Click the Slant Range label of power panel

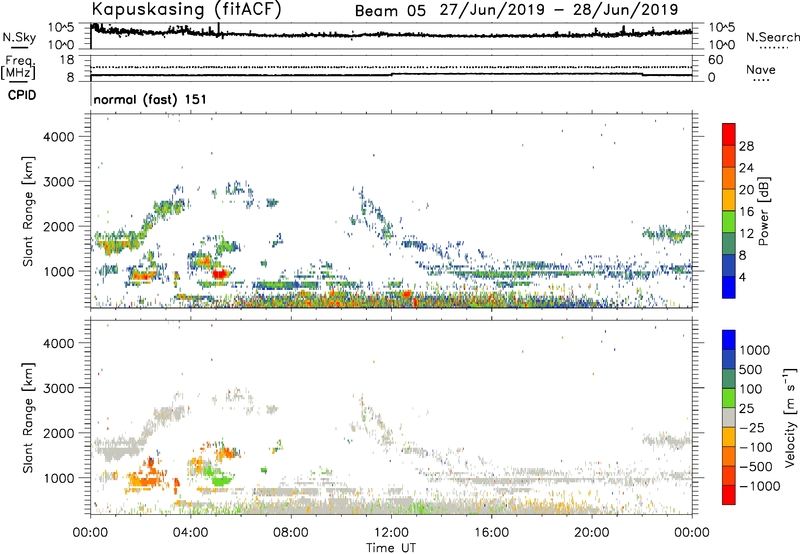tap(28, 212)
